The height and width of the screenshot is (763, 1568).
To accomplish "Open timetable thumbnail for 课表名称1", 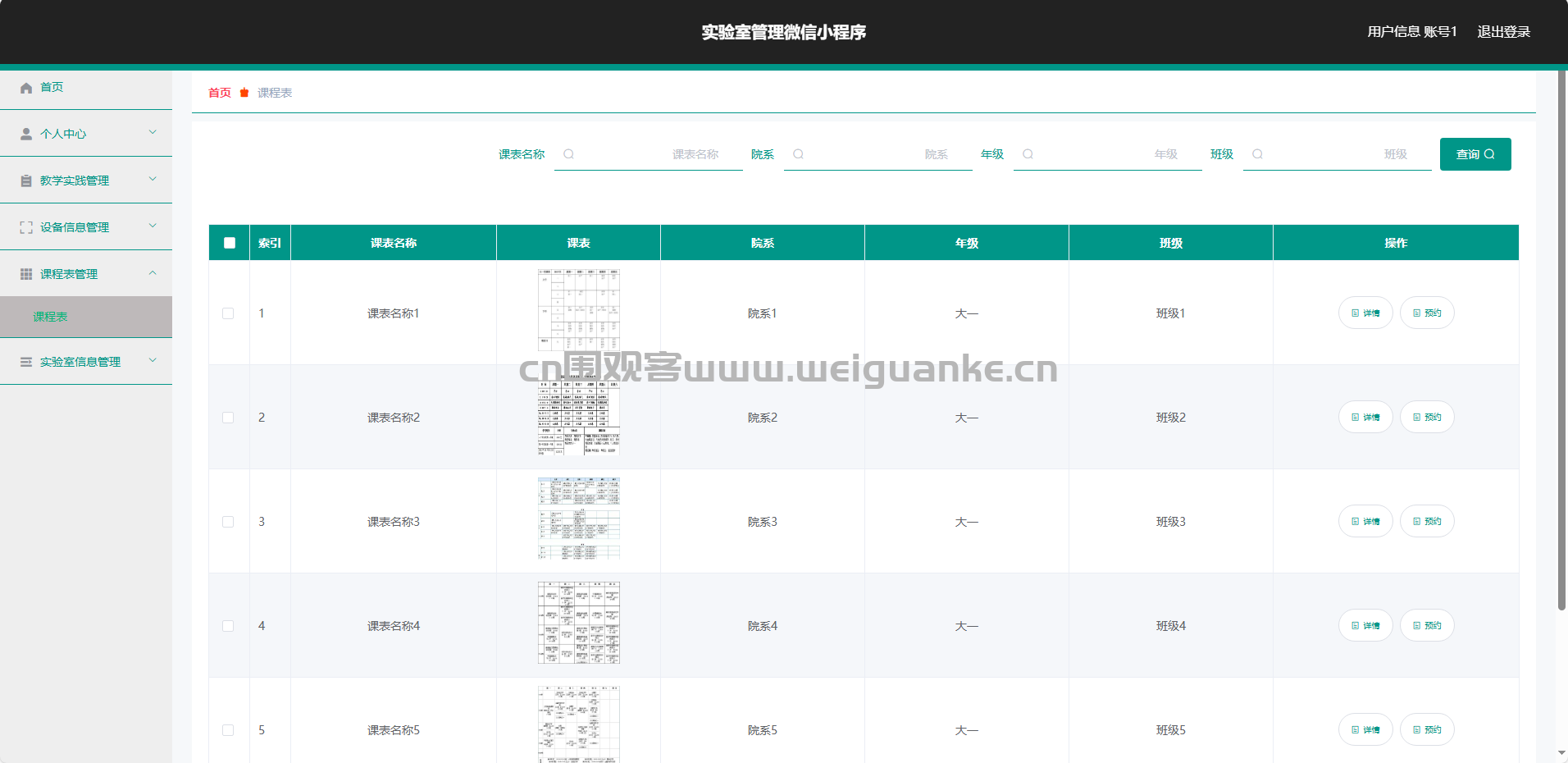I will (x=579, y=309).
